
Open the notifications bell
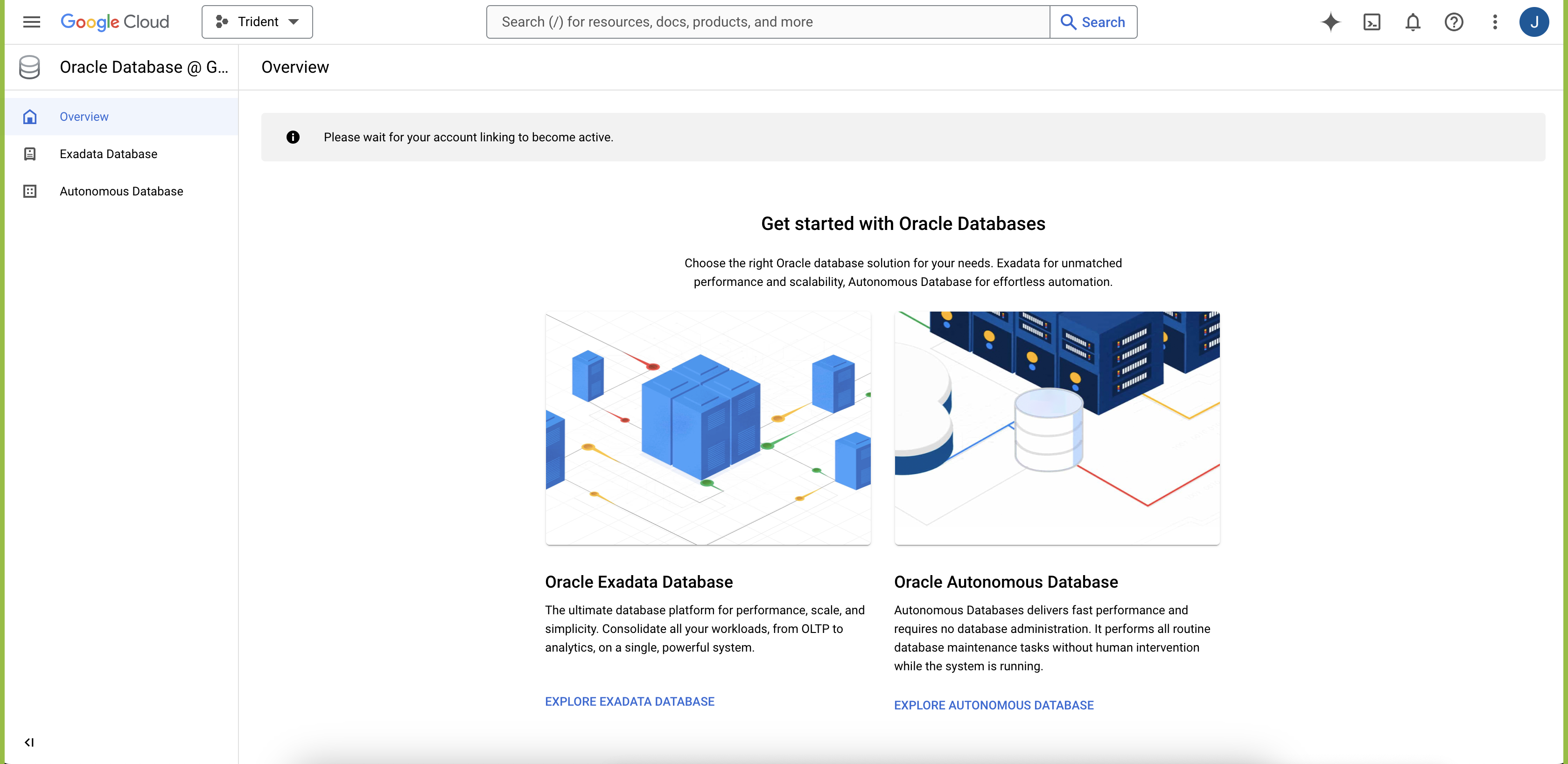pos(1414,22)
